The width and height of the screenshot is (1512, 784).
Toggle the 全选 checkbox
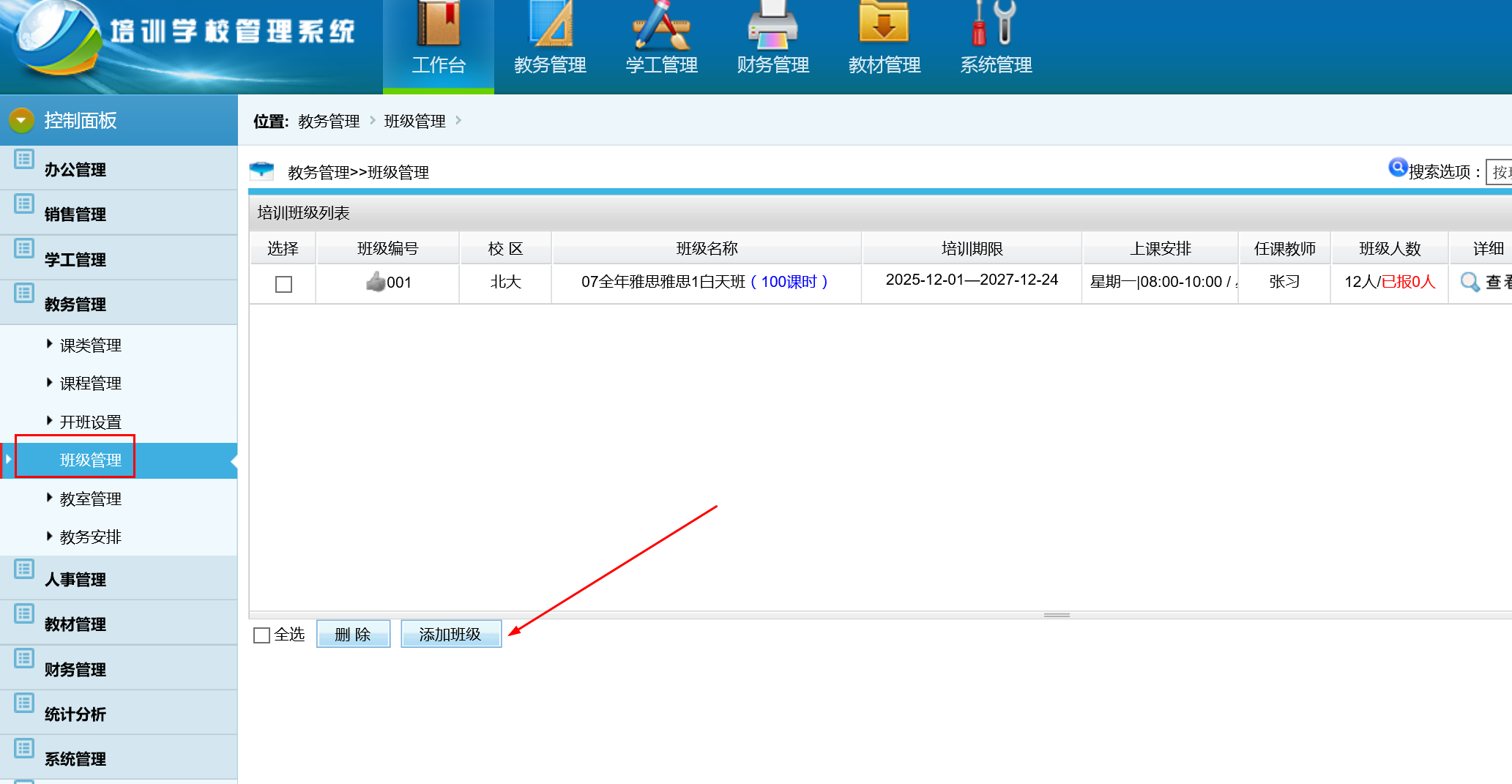click(262, 635)
